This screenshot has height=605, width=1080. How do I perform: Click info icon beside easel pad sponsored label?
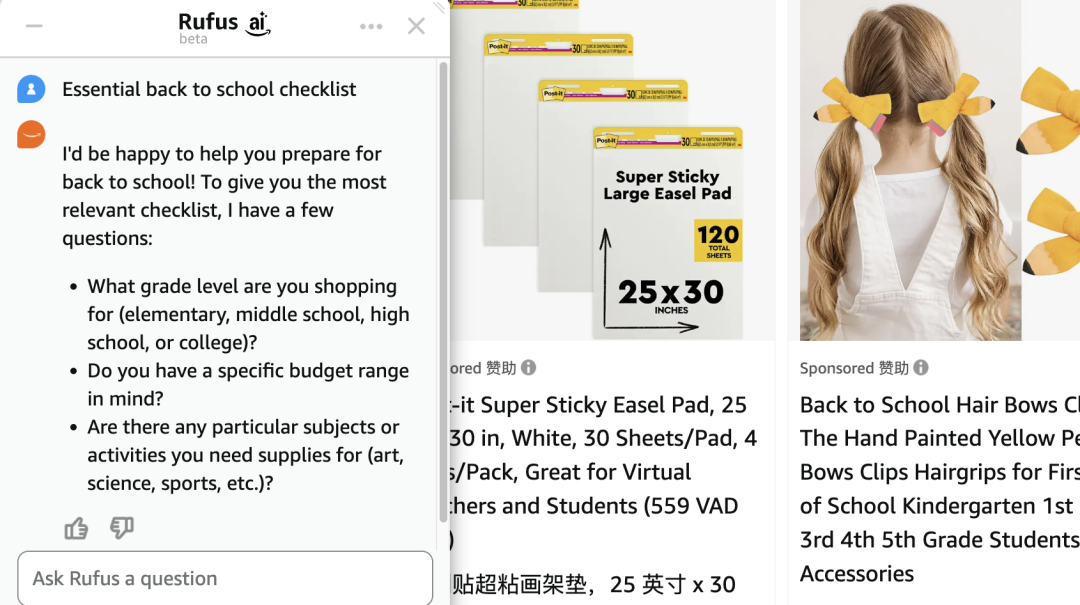click(x=528, y=368)
